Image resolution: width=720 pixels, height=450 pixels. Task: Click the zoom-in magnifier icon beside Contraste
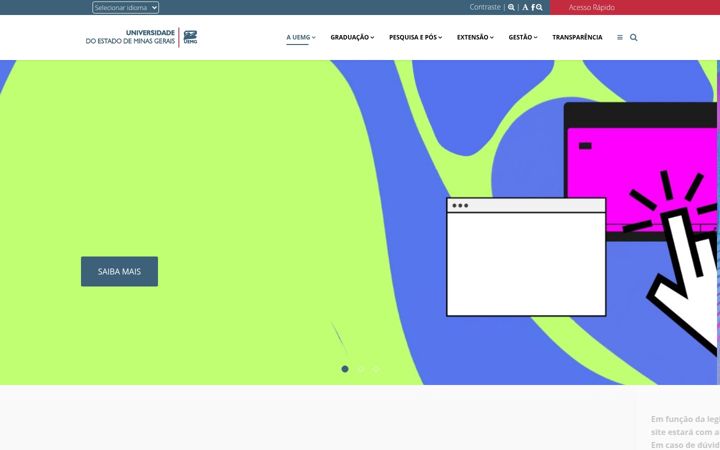click(x=511, y=7)
